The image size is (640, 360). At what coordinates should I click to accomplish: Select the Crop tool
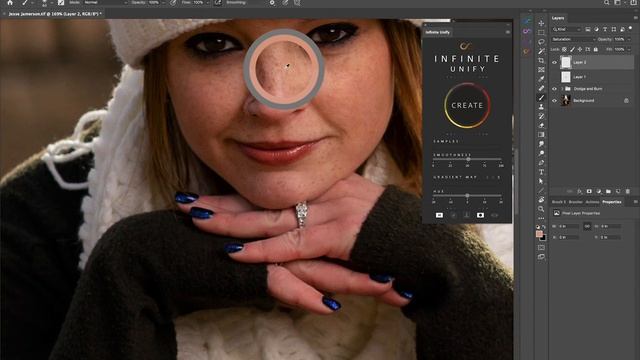pos(541,61)
